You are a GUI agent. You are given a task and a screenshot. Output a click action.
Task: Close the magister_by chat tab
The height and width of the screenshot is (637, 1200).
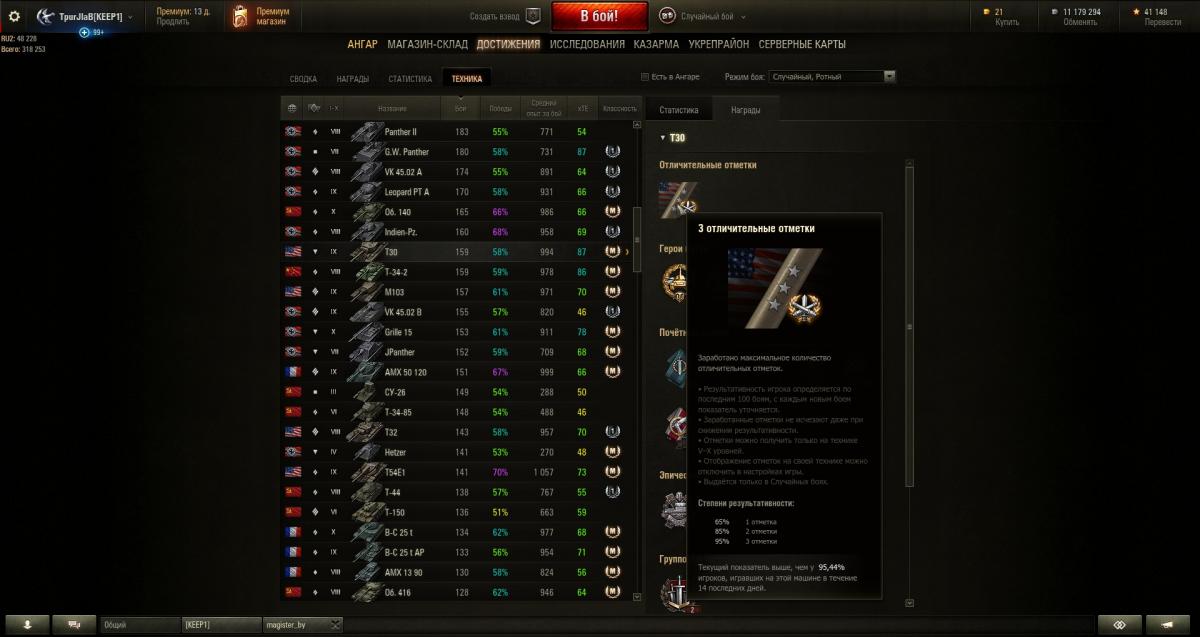335,624
